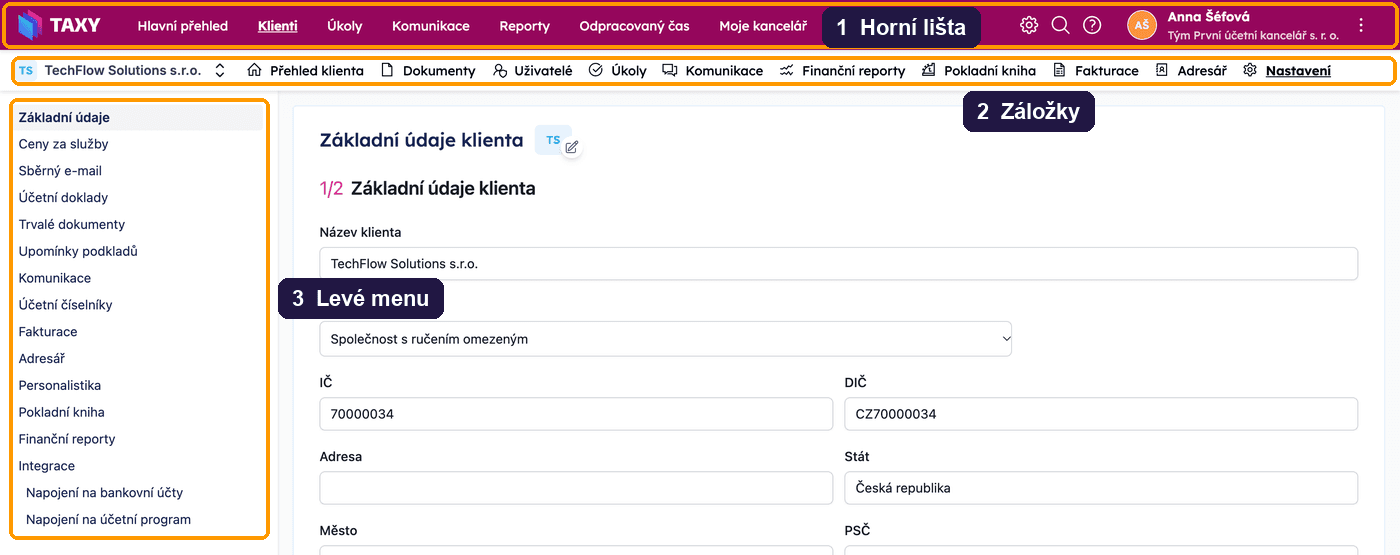Select Základní údaje in left menu

pos(138,117)
